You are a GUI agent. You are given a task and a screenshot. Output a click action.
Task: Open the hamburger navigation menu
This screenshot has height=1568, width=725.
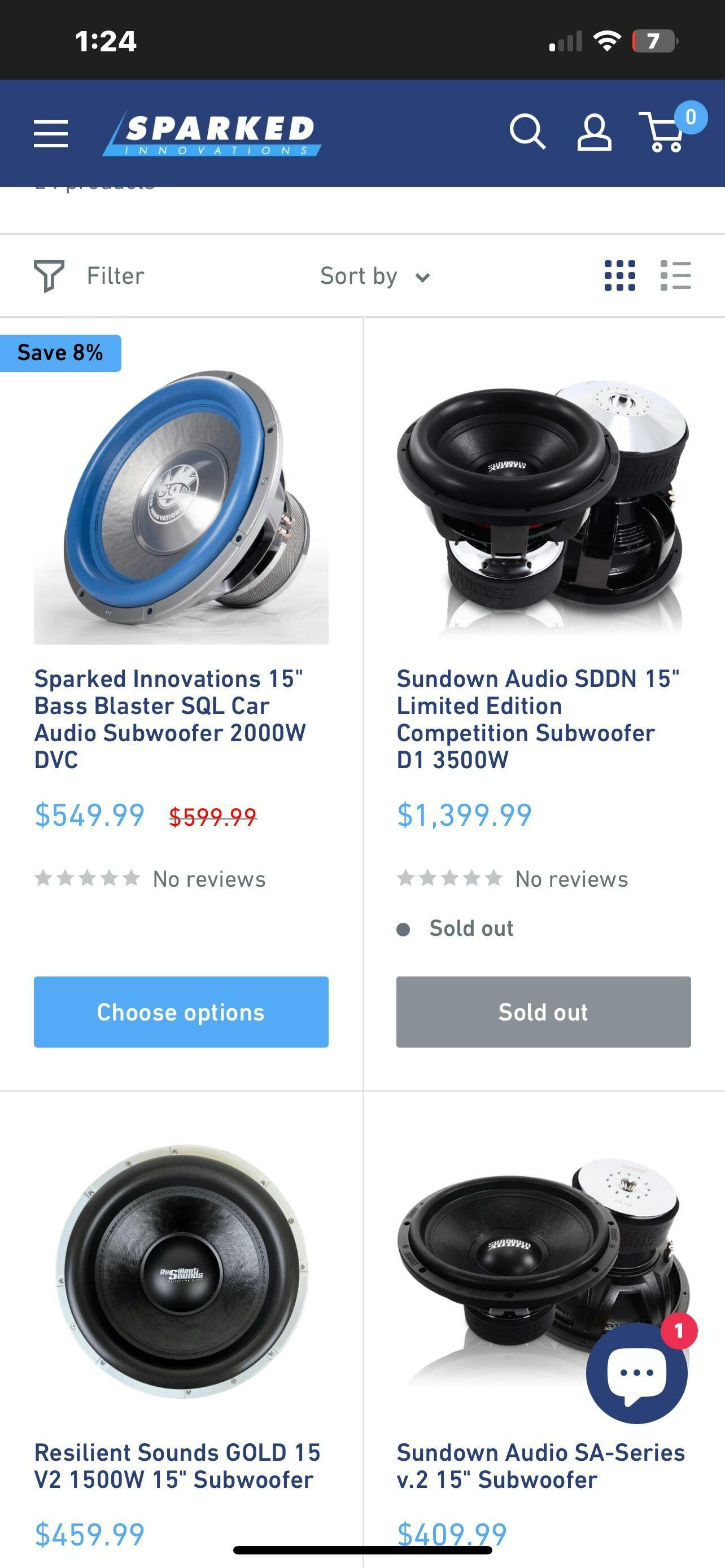pos(50,133)
